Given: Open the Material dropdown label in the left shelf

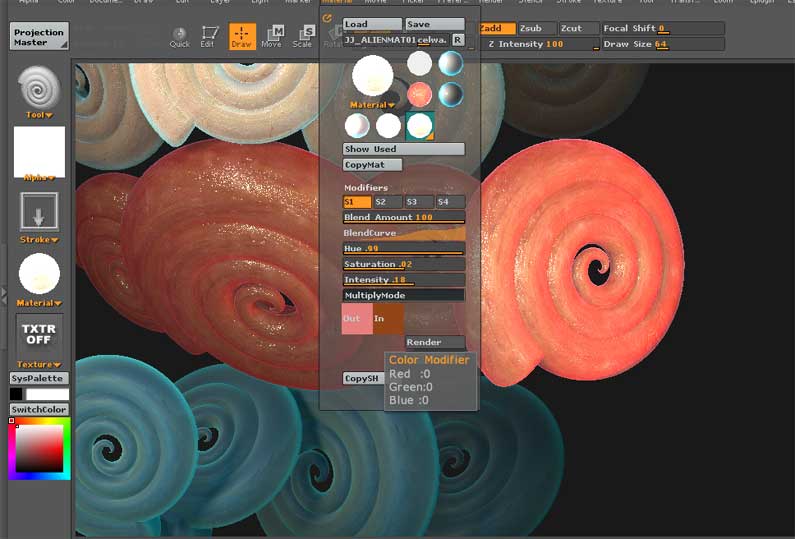Looking at the screenshot, I should [x=39, y=303].
